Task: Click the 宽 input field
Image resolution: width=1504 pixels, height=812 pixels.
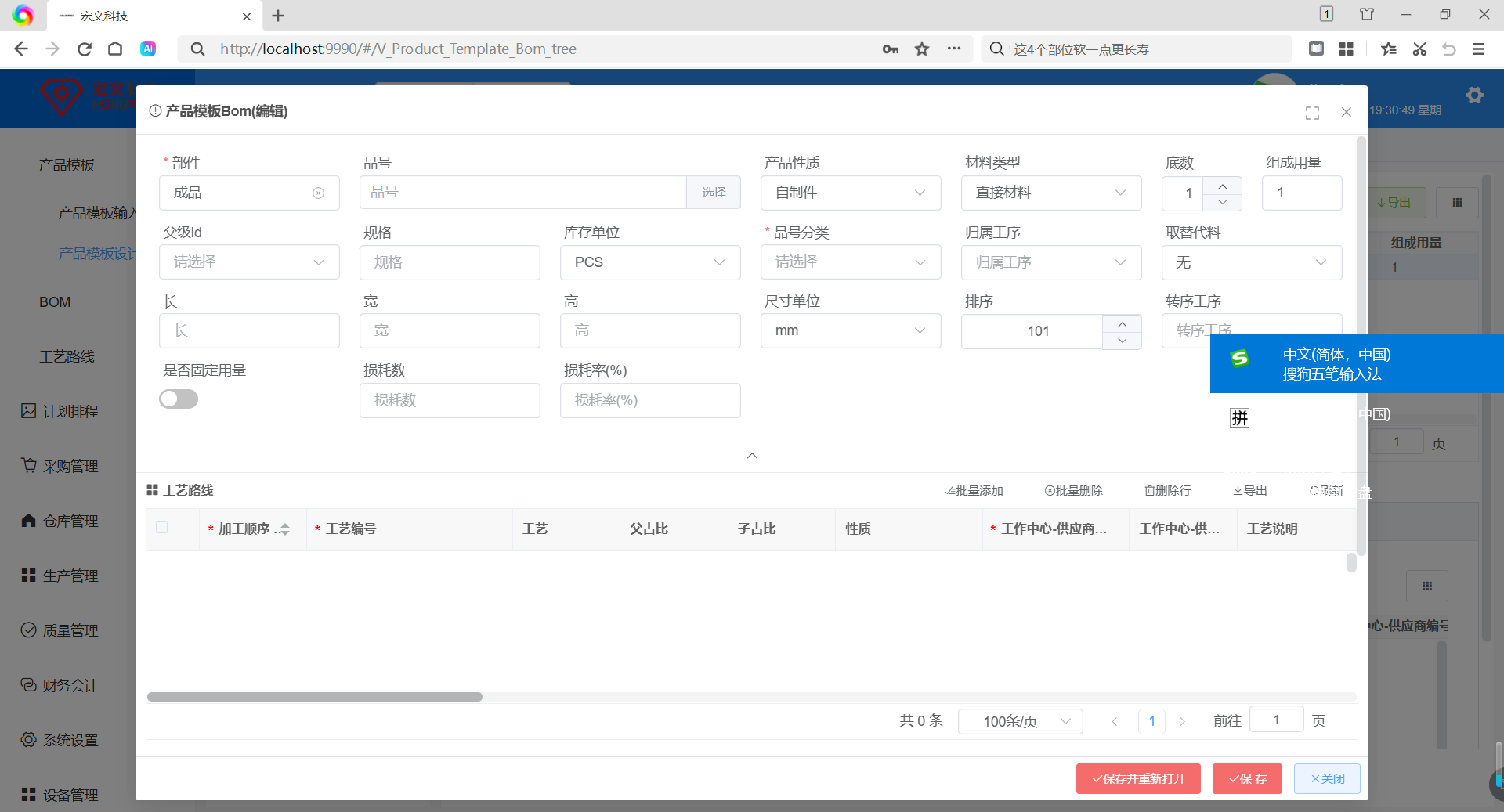Action: 450,331
